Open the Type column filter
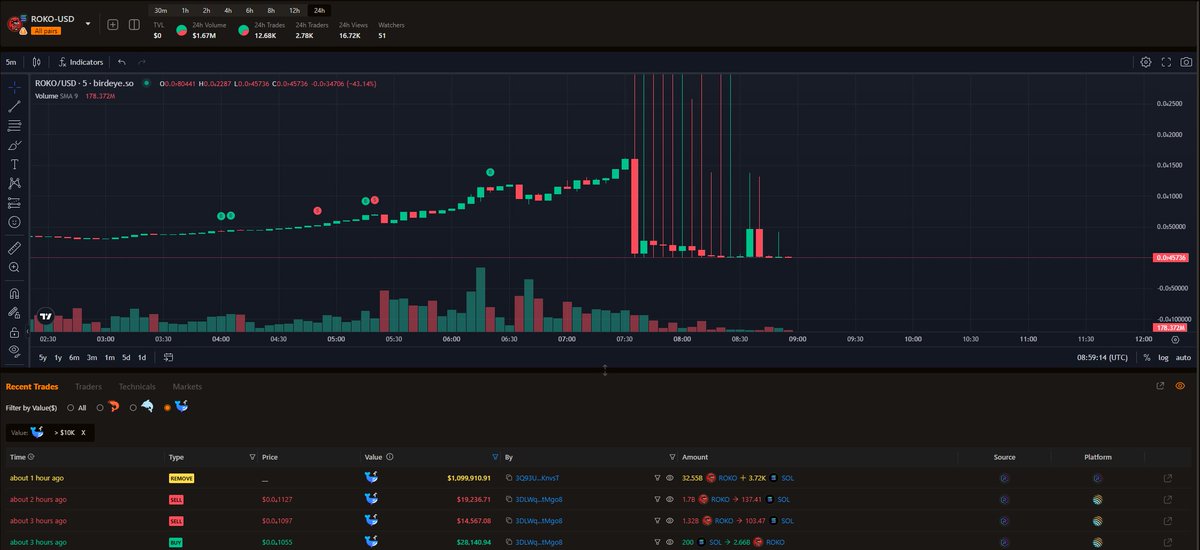This screenshot has width=1200, height=550. 252,457
